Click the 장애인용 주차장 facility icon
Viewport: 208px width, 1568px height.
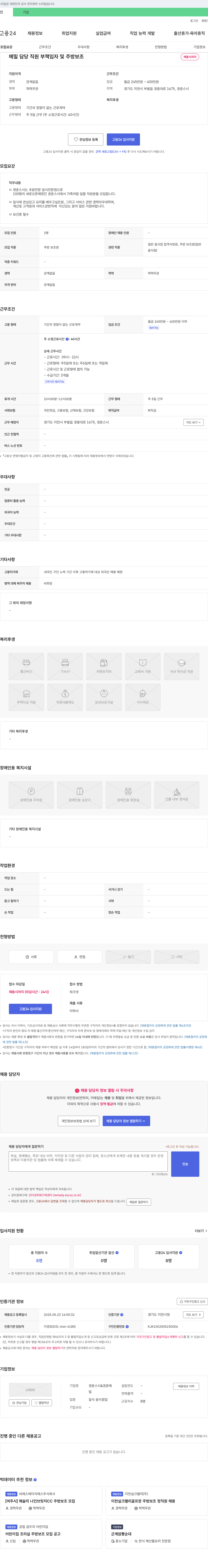click(x=31, y=795)
